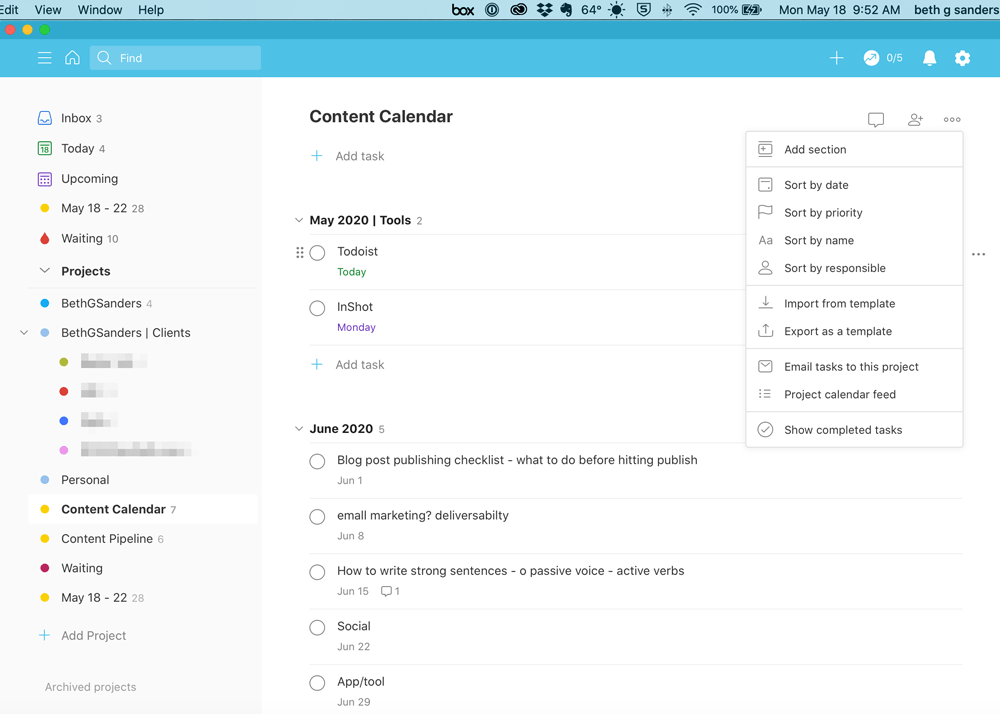Collapse the May 2020 | Tools section
This screenshot has height=714, width=1000.
coord(298,219)
